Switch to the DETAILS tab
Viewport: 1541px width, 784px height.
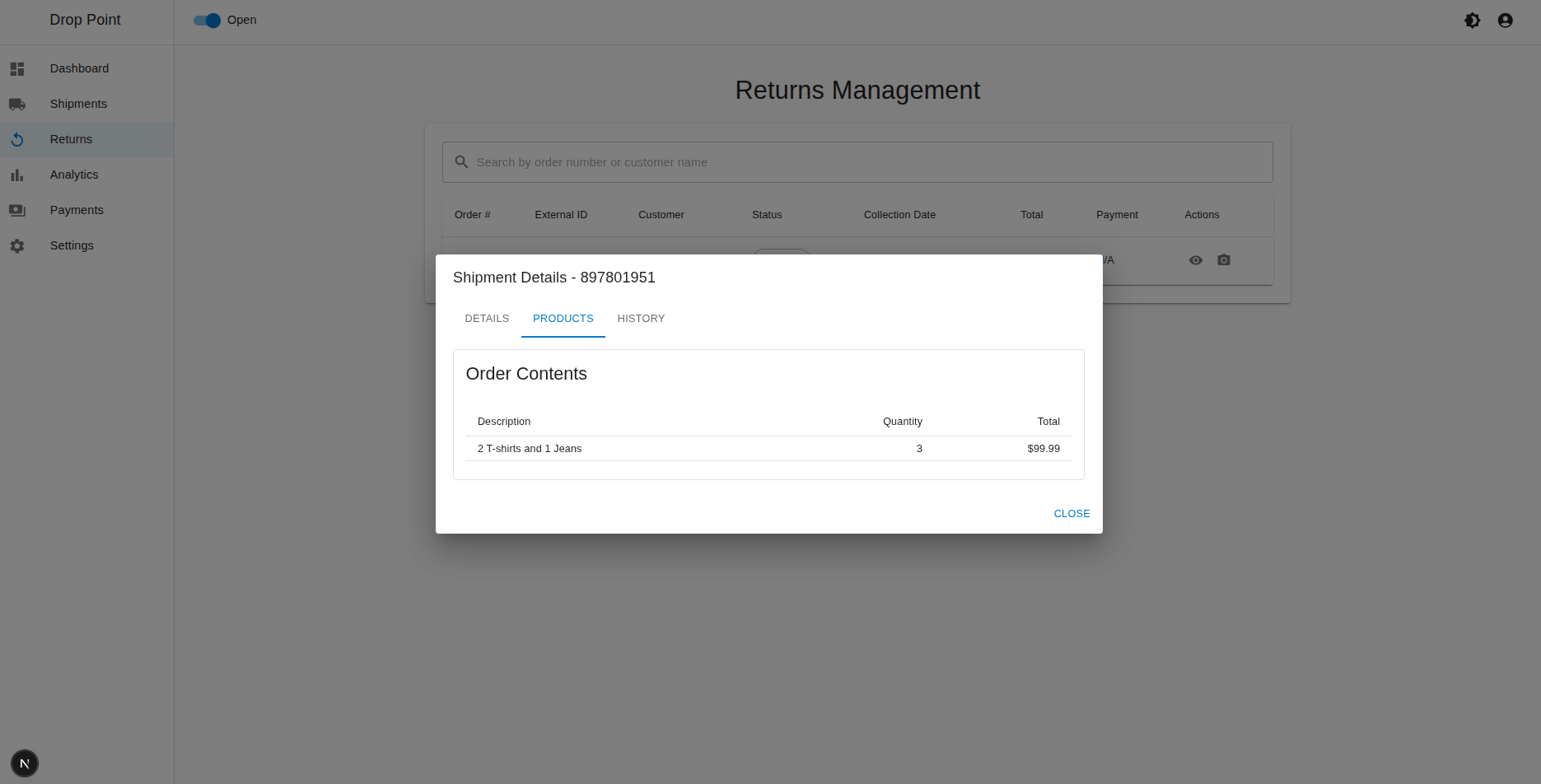tap(487, 318)
